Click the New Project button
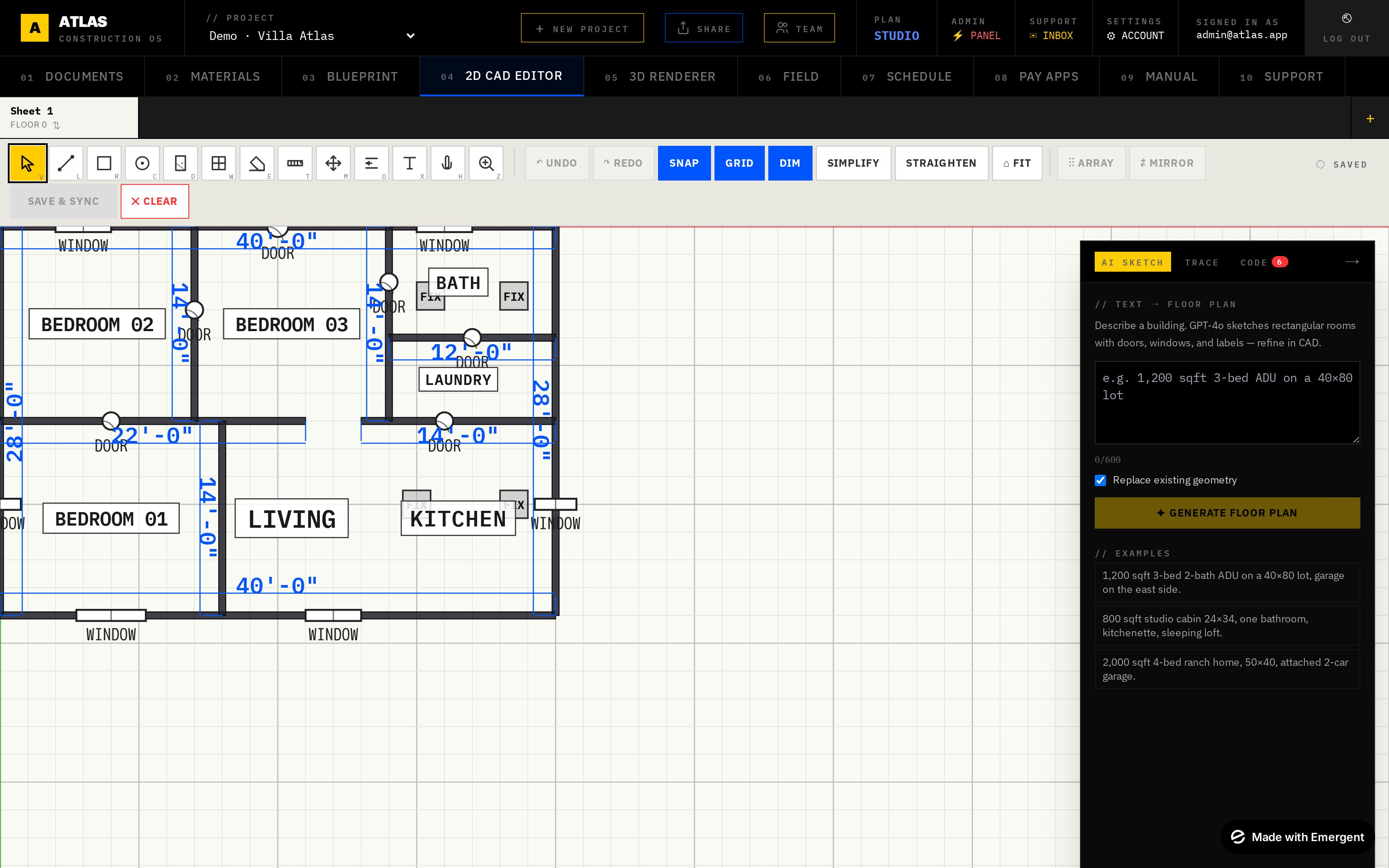The height and width of the screenshot is (868, 1389). coord(582,28)
